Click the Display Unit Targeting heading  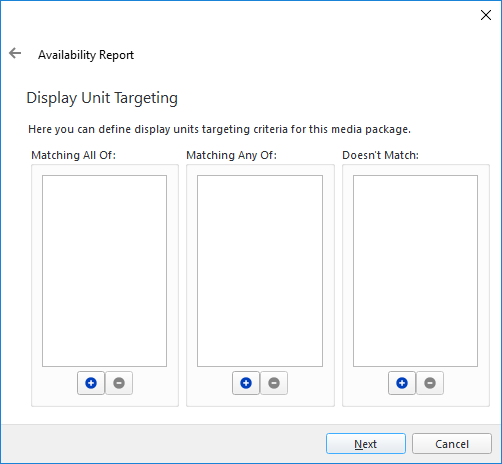click(x=102, y=98)
